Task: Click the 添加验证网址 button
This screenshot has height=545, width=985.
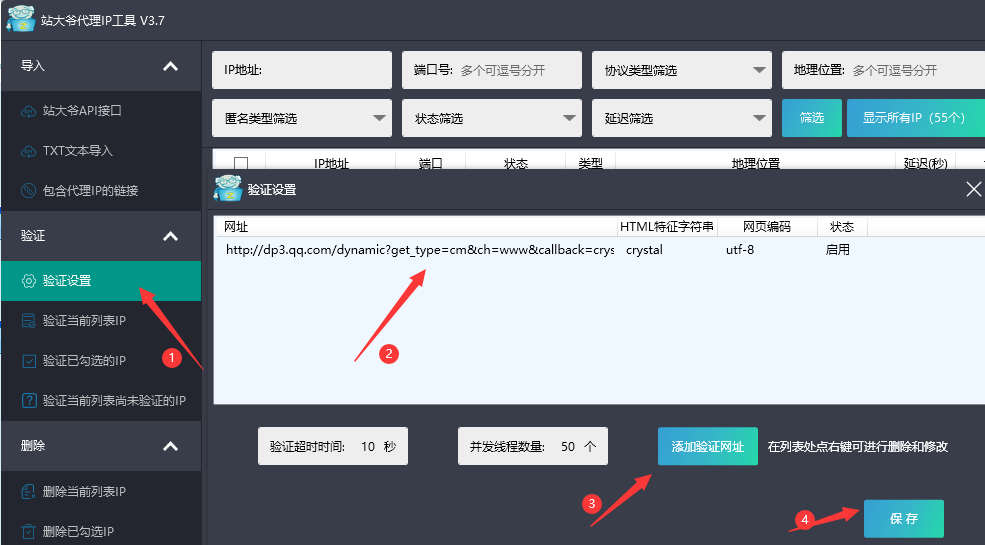Action: pos(708,446)
